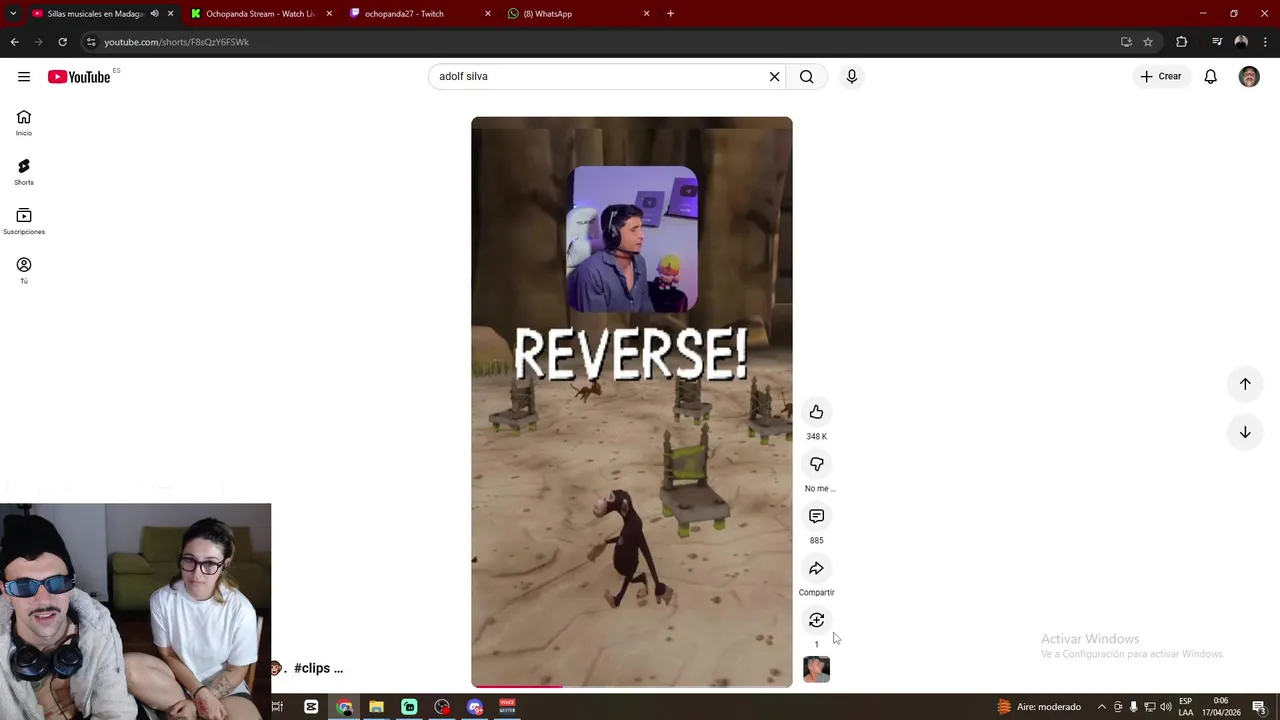This screenshot has width=1280, height=720.
Task: Open the Tú profile section
Action: [x=24, y=270]
